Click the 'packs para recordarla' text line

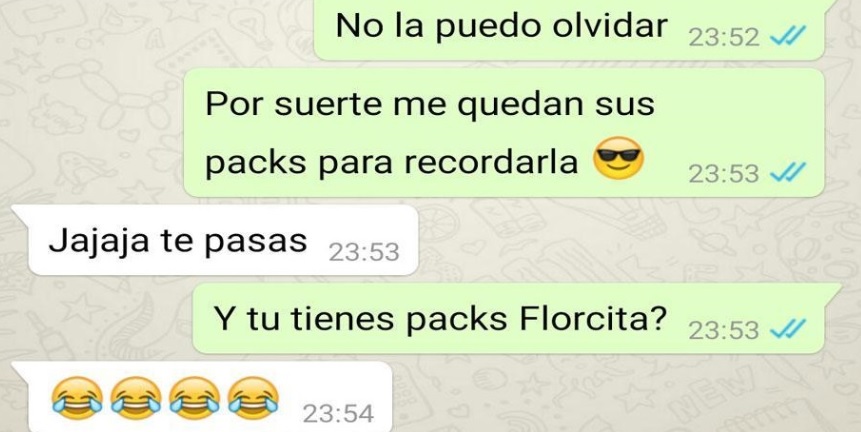click(392, 162)
